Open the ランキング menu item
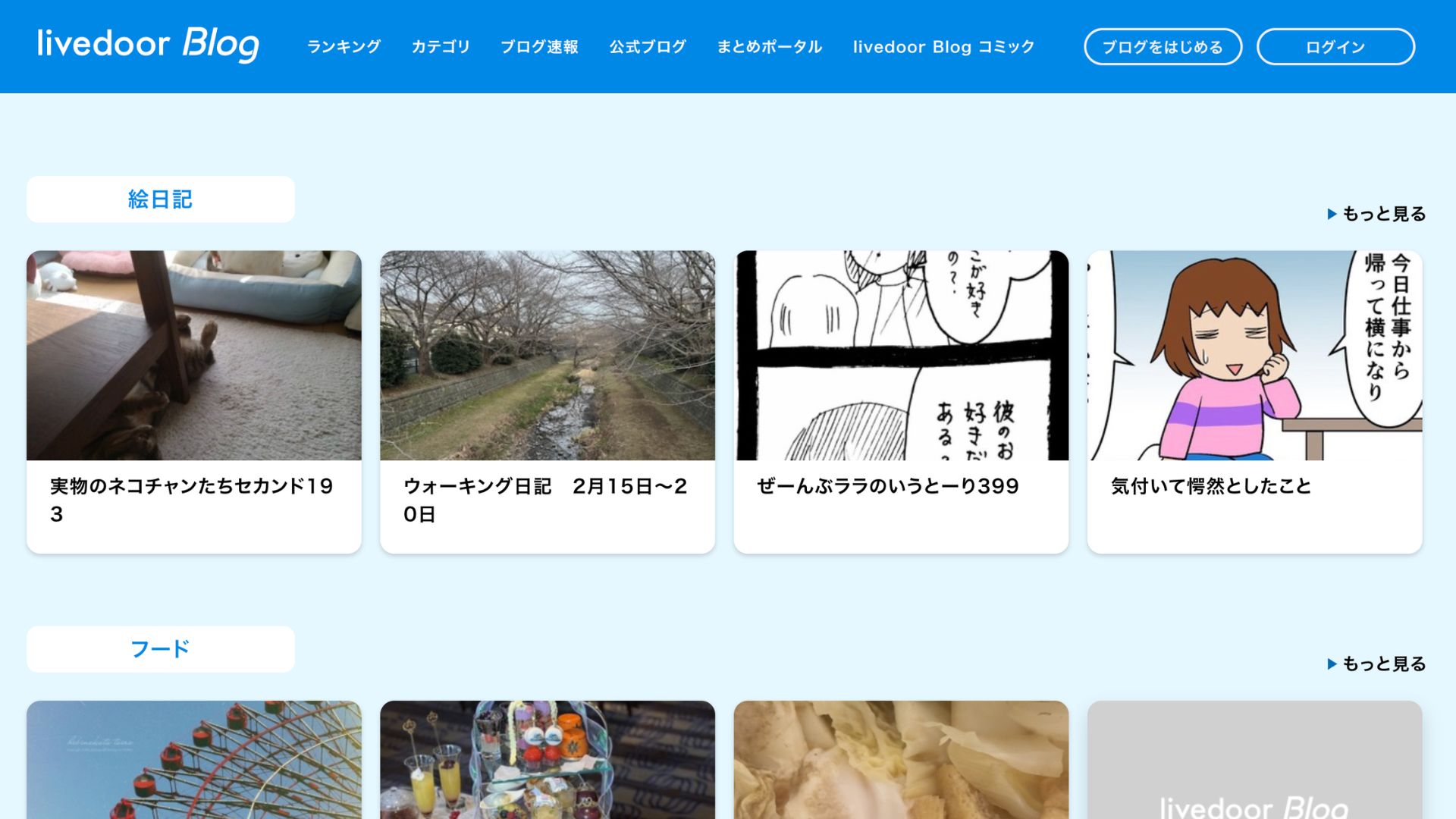The width and height of the screenshot is (1456, 819). point(344,47)
